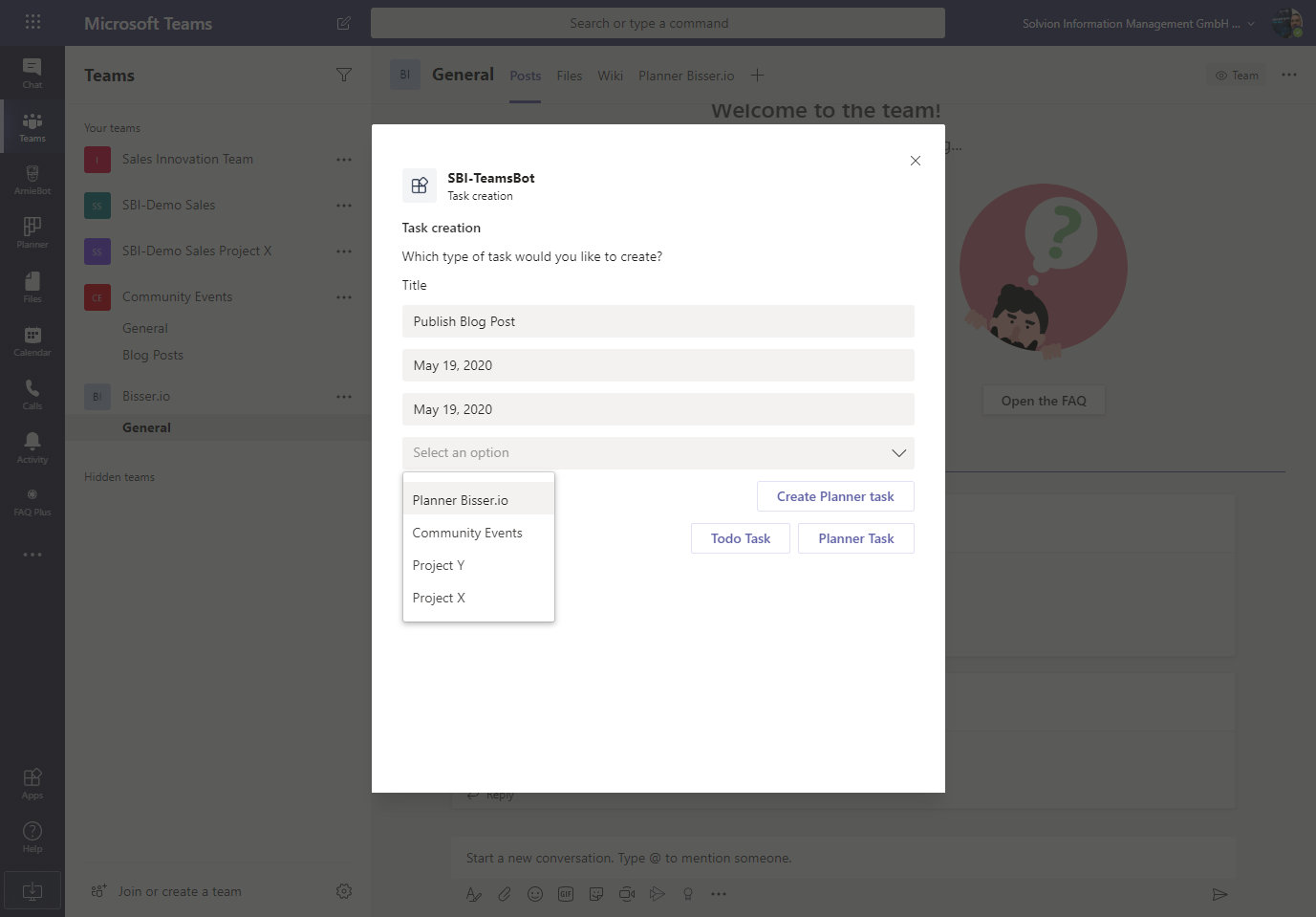Click the Team visibility button
Viewport: 1316px width, 917px height.
[x=1237, y=76]
